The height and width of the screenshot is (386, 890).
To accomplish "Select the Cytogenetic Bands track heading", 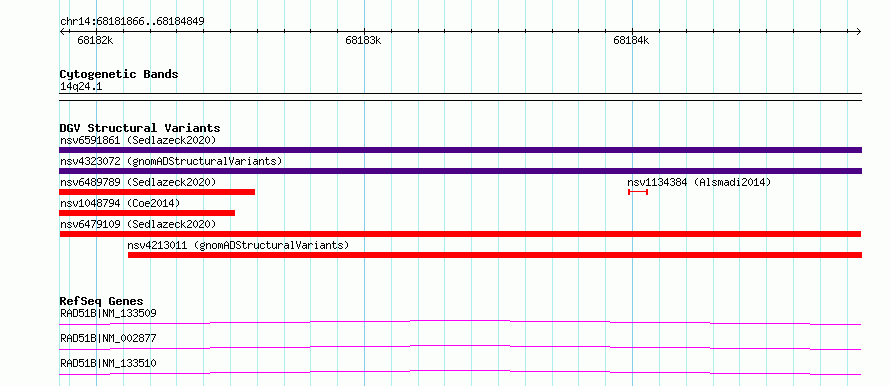I will point(119,74).
